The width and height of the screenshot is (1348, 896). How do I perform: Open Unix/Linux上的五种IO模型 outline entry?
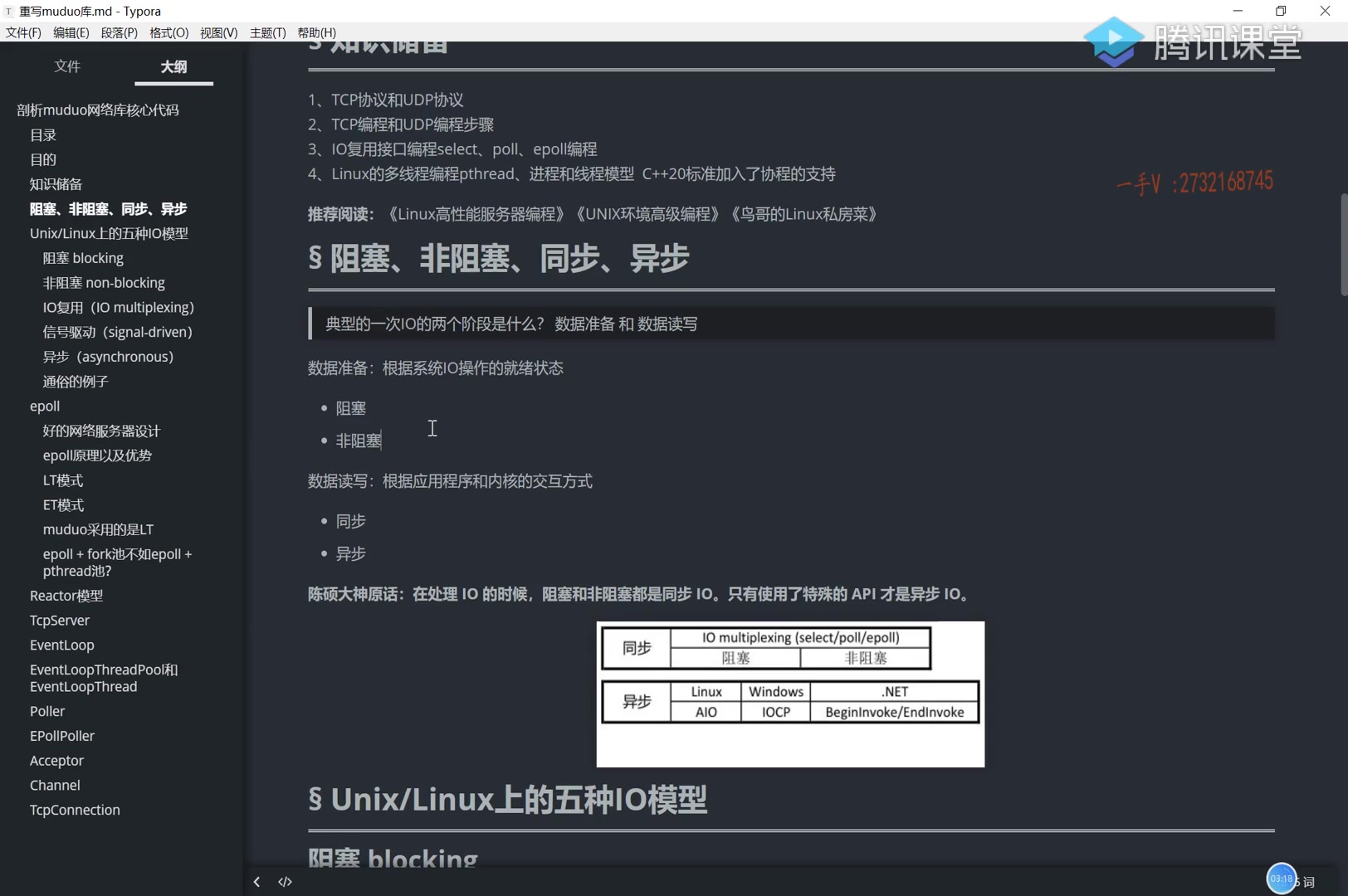(109, 234)
